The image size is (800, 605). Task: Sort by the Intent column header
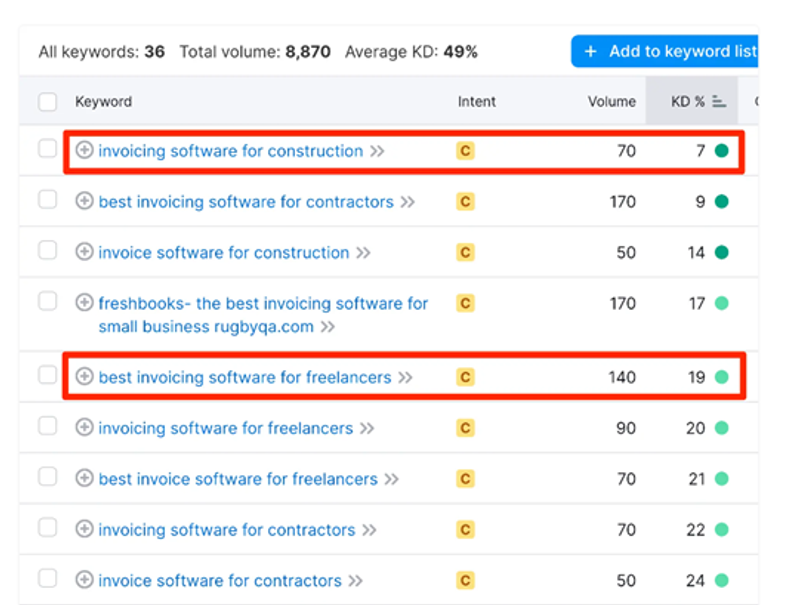click(477, 102)
